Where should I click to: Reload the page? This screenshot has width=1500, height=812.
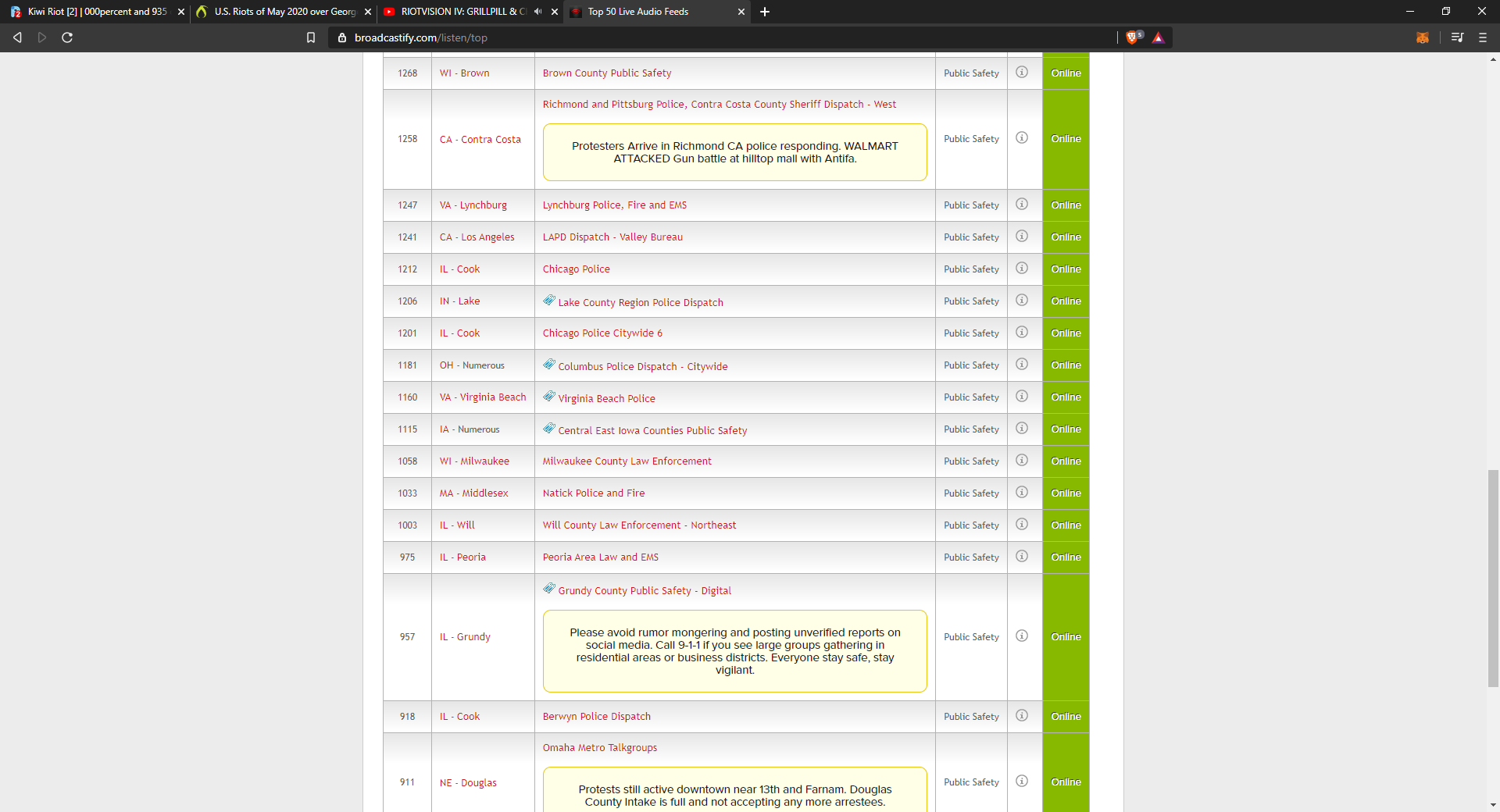67,37
